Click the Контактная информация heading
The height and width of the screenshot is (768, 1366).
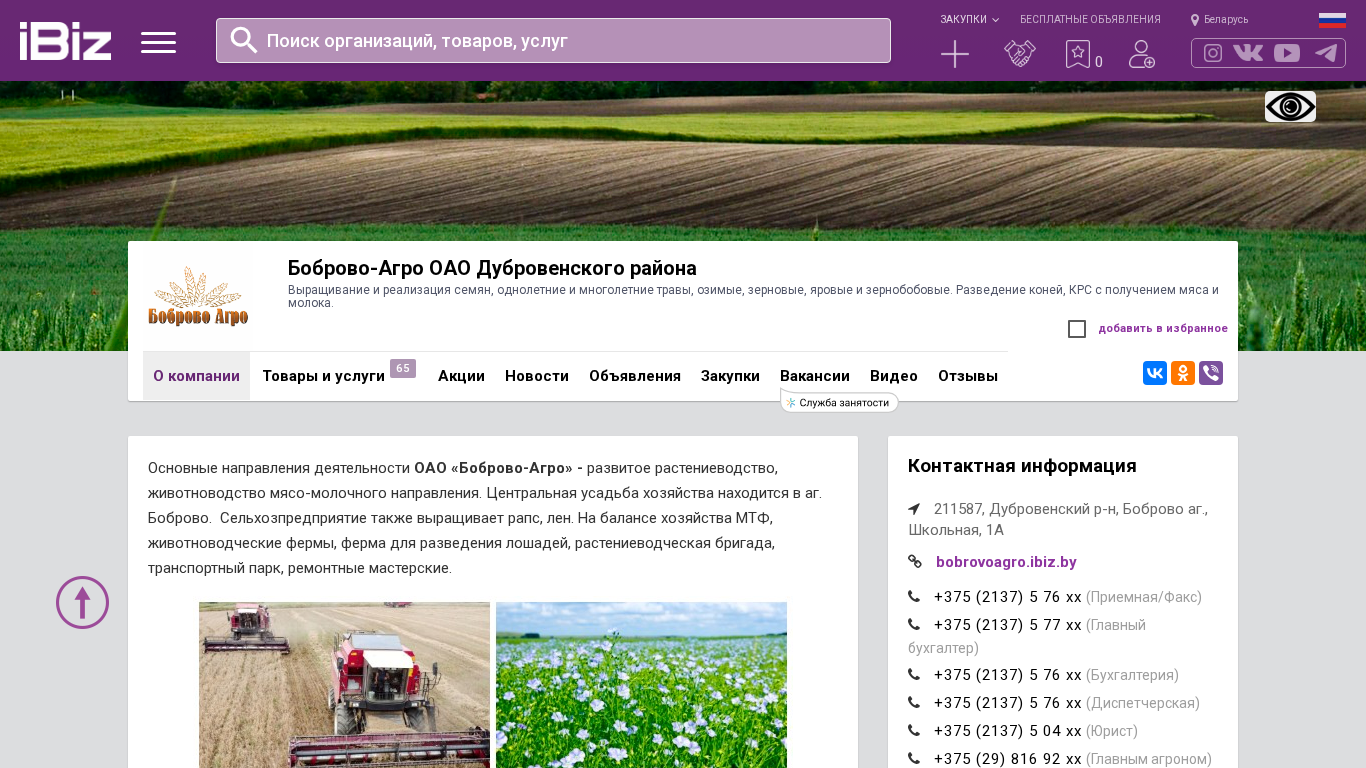point(1022,466)
